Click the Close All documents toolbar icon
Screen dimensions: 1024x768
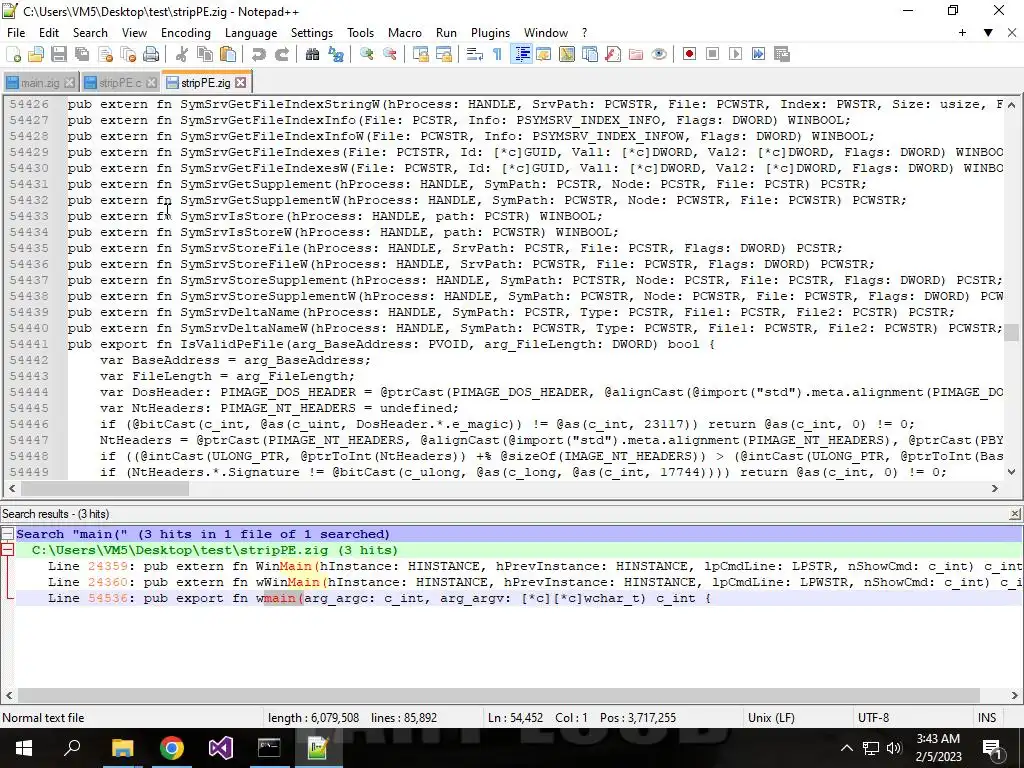(128, 54)
